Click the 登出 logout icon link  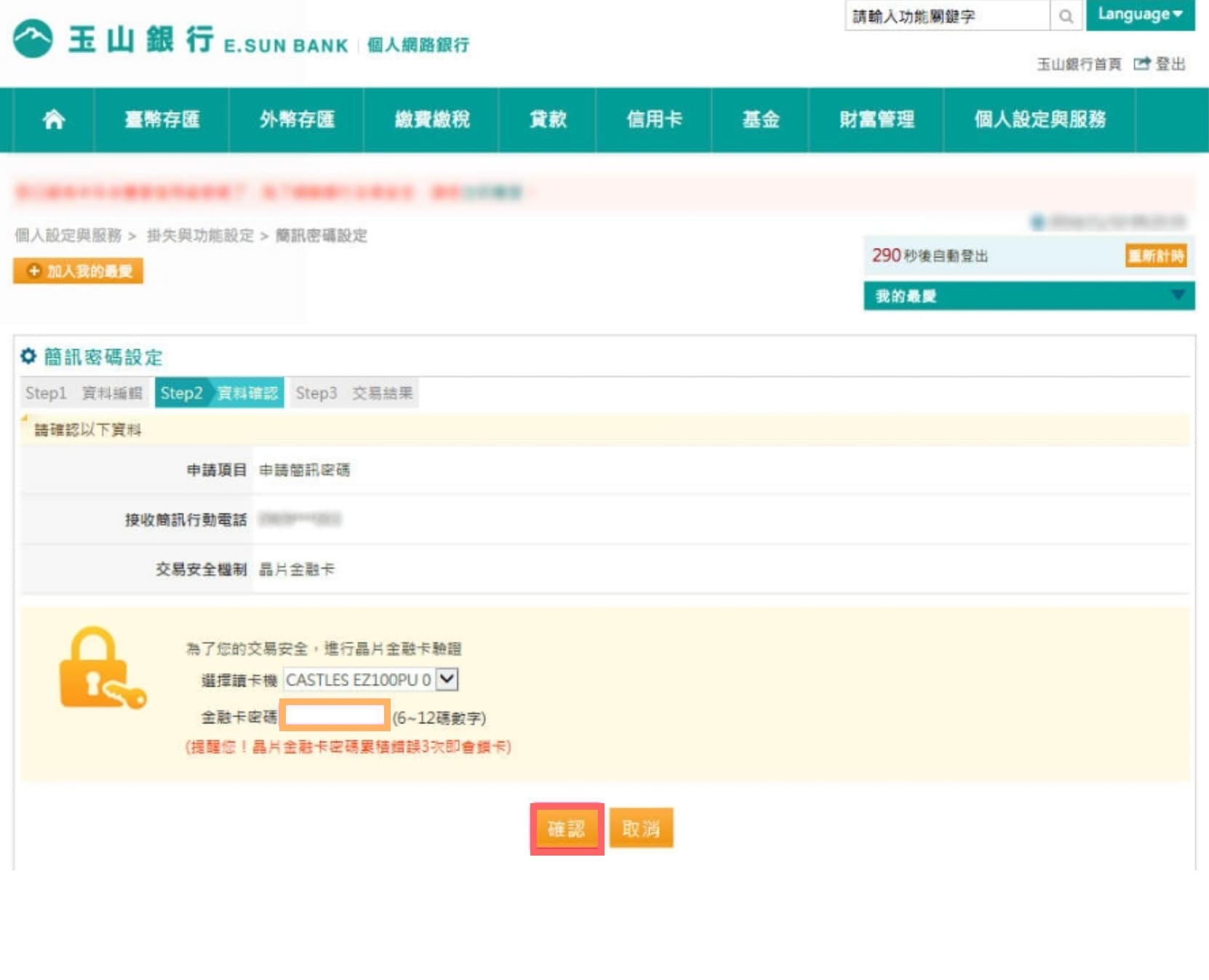coord(1160,64)
